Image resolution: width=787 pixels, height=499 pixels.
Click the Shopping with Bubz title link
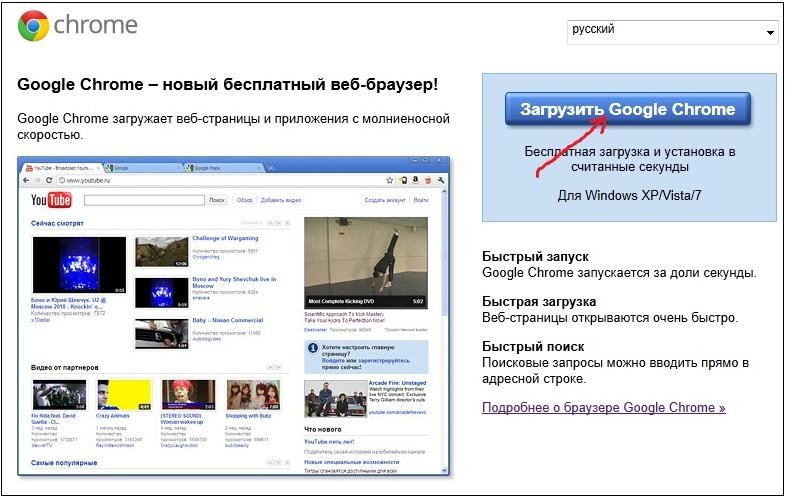click(x=248, y=416)
